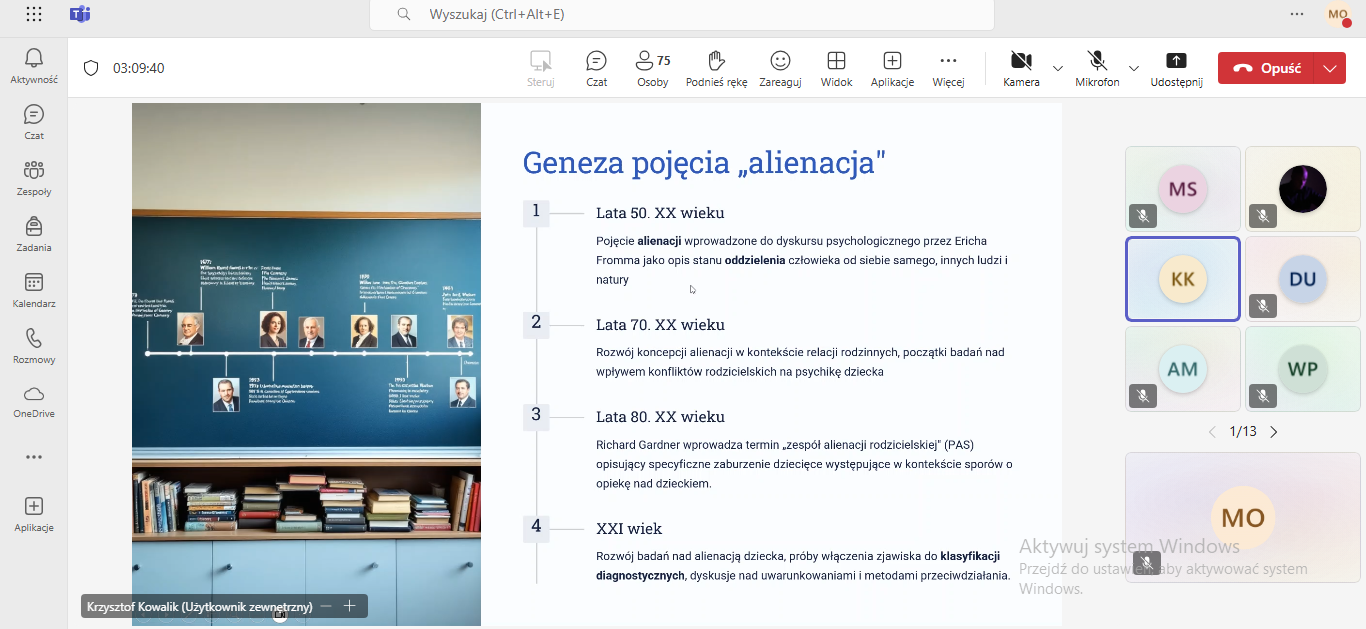Image resolution: width=1366 pixels, height=629 pixels.
Task: Open dropdown arrow beside Opuść button
Action: [x=1329, y=68]
